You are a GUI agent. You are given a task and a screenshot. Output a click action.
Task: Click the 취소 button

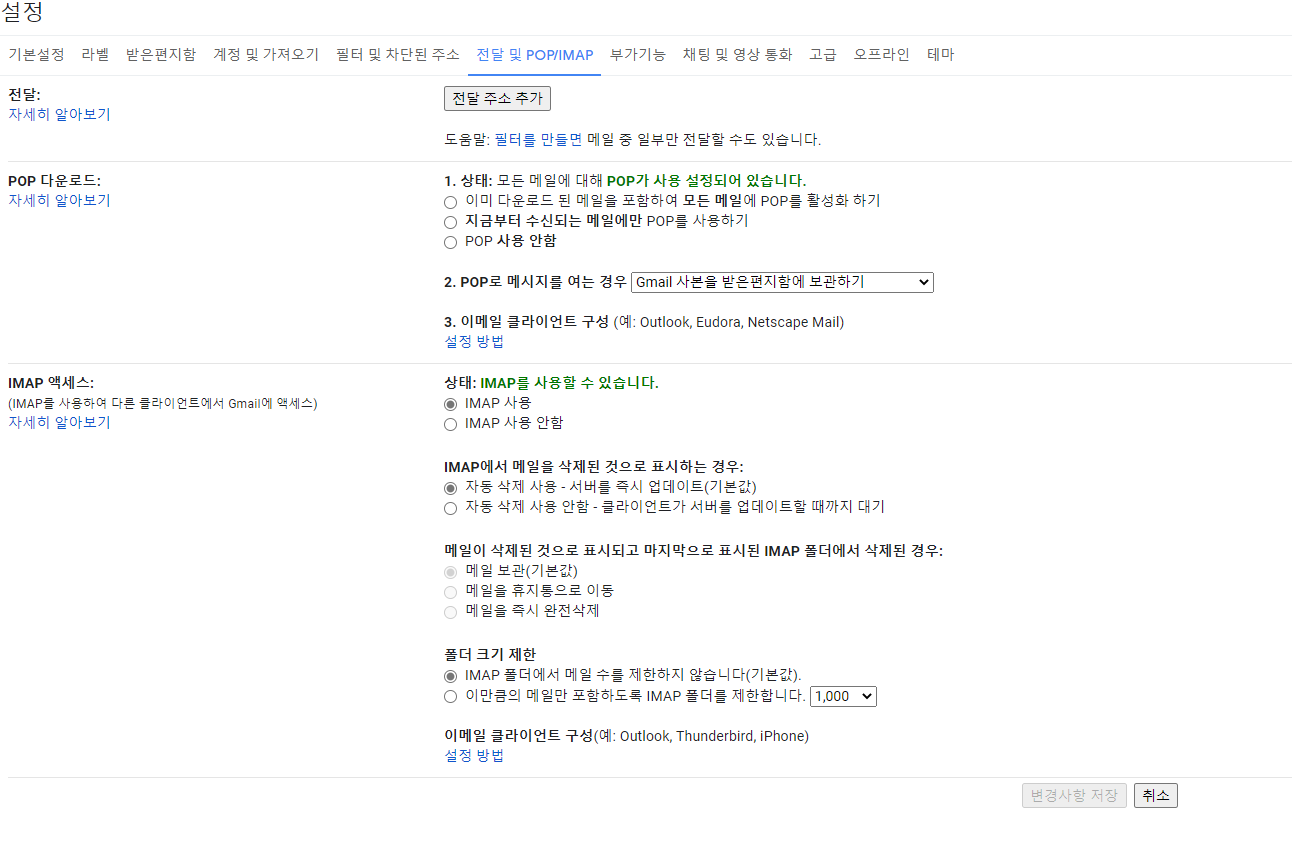1156,796
